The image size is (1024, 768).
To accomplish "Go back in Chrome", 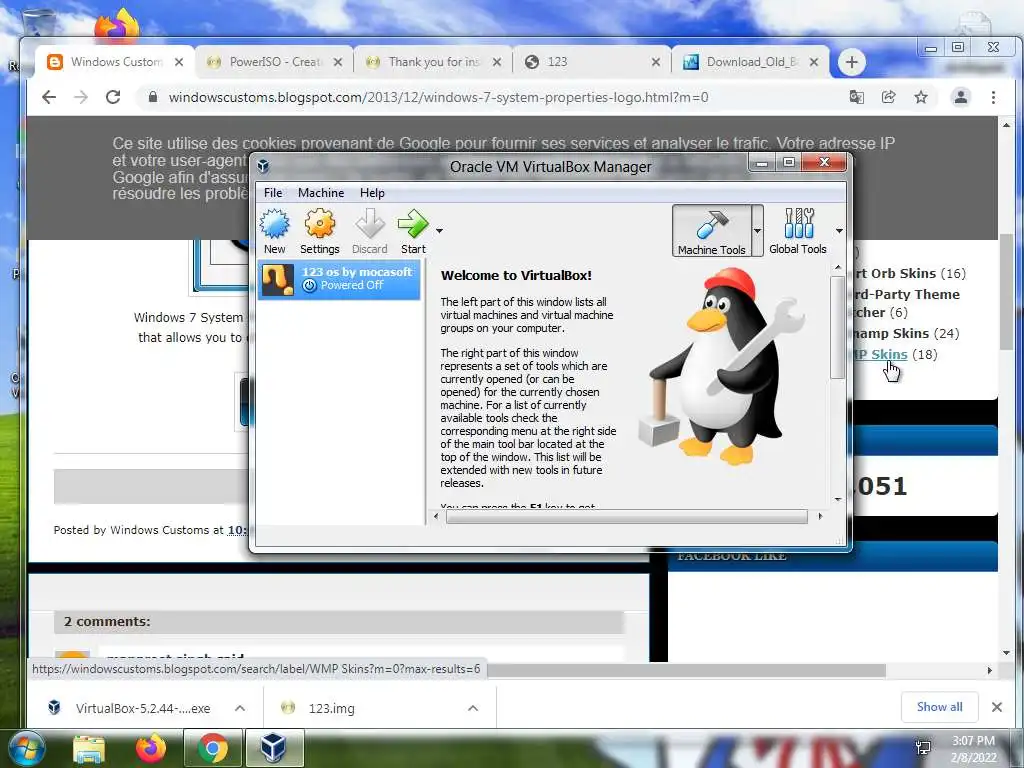I will tap(49, 97).
